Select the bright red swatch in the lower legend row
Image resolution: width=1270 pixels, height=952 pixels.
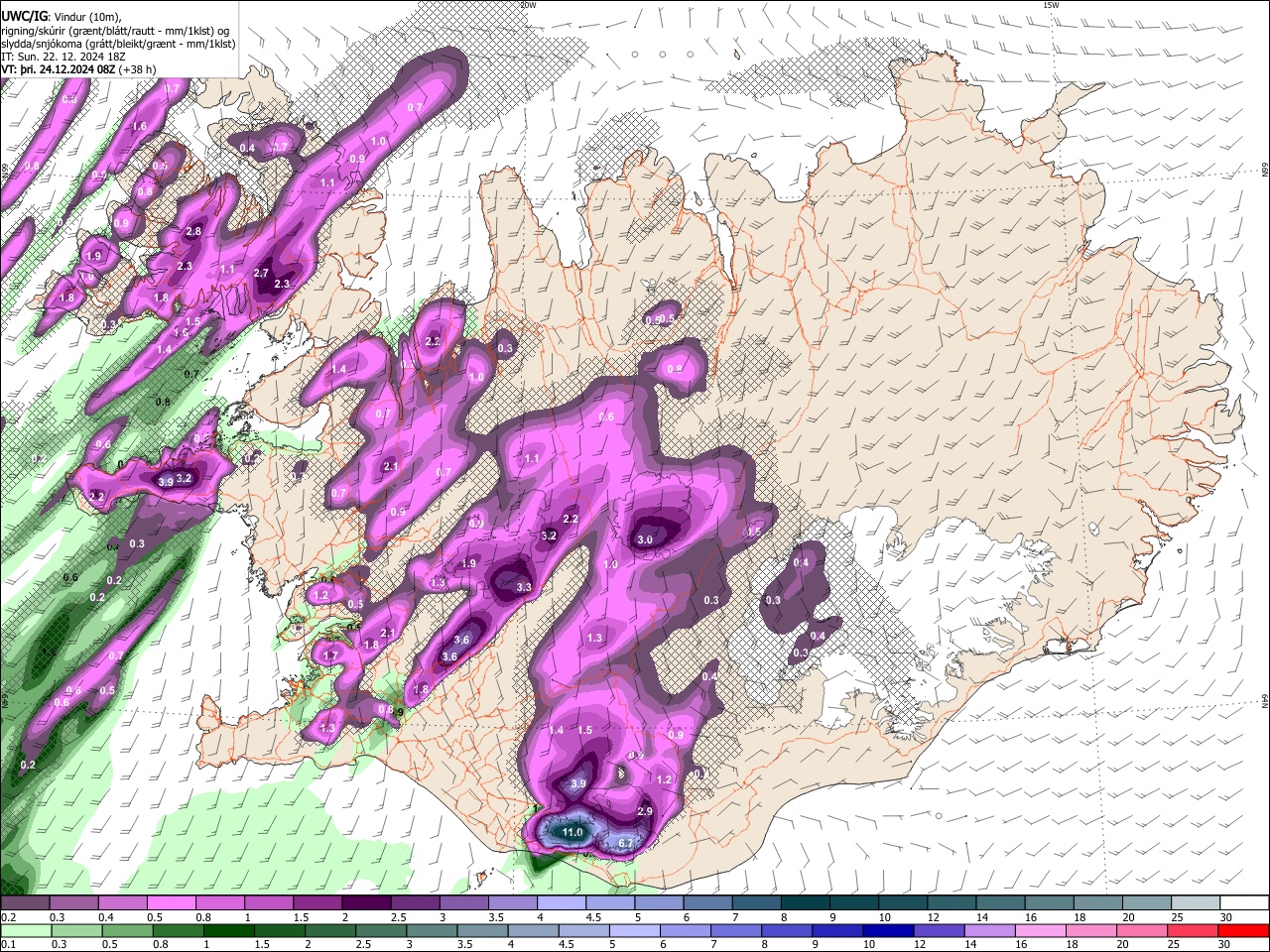click(x=1243, y=930)
